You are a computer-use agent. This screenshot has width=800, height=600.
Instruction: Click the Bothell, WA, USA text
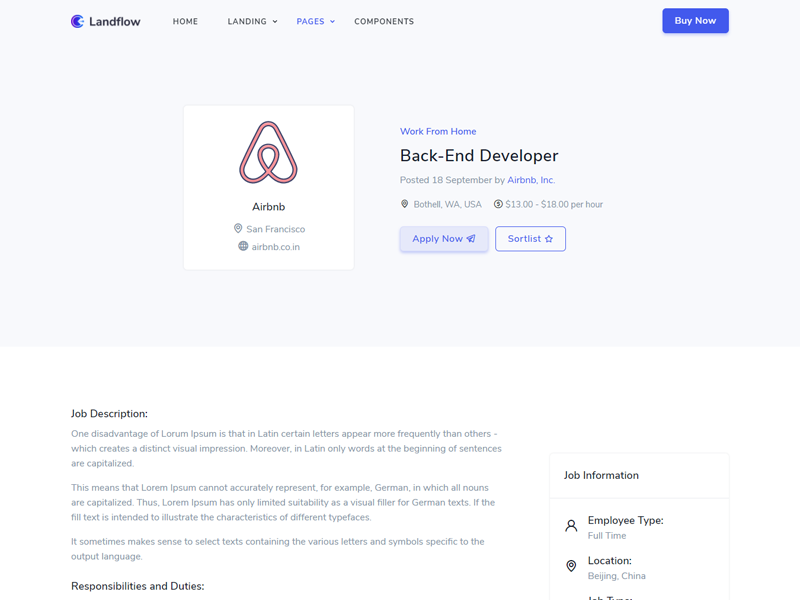447,204
